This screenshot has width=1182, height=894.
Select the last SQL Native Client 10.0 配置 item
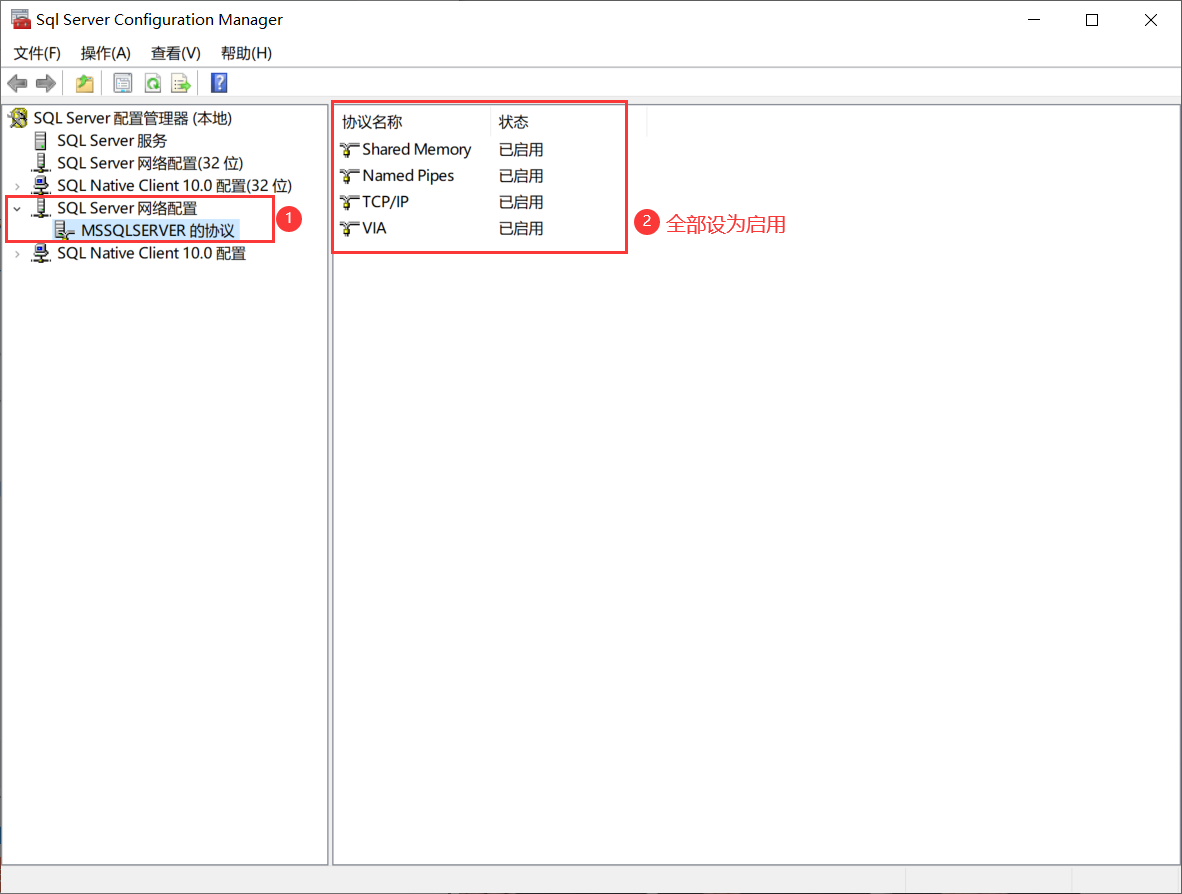coord(152,253)
